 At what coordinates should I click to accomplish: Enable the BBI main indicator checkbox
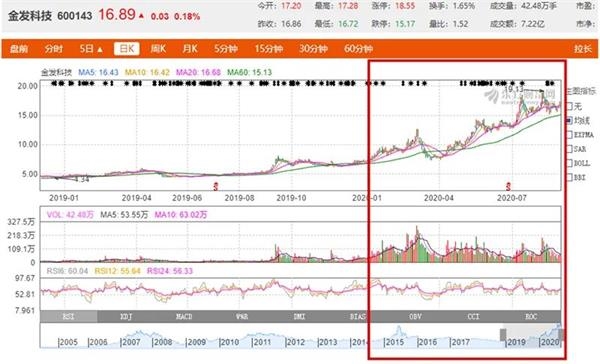(x=569, y=178)
